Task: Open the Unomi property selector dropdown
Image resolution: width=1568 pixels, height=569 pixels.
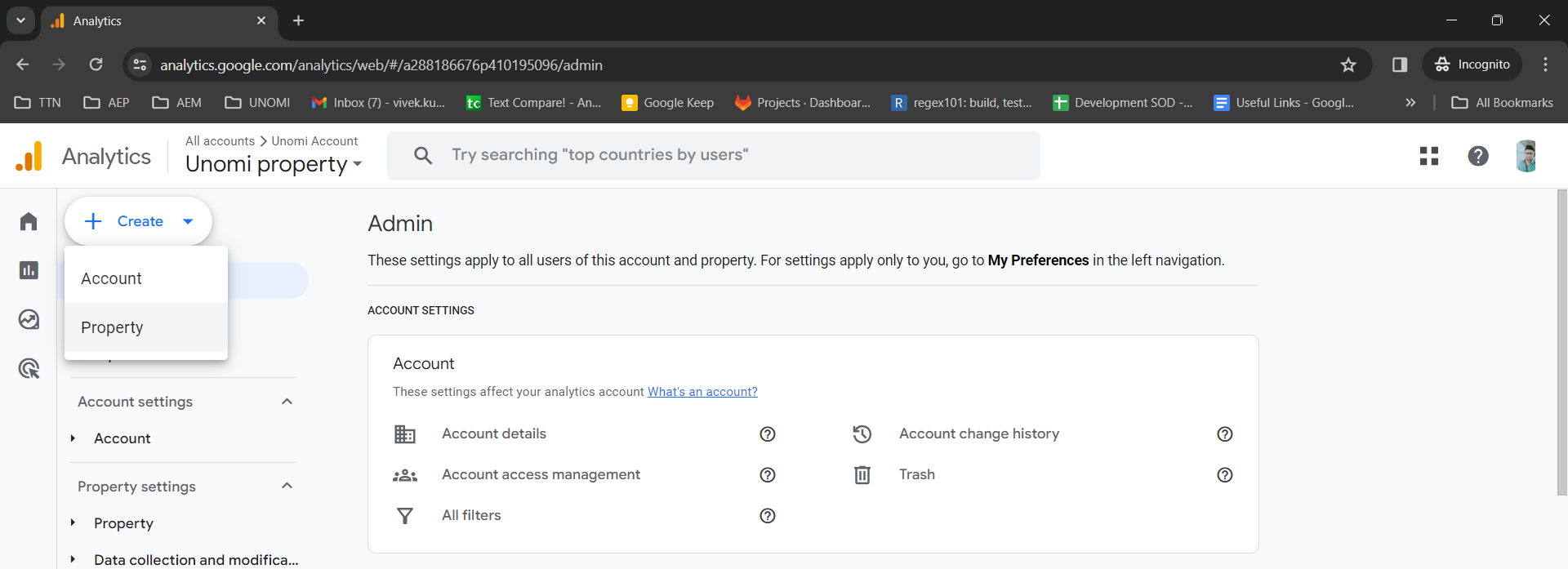Action: [x=274, y=164]
